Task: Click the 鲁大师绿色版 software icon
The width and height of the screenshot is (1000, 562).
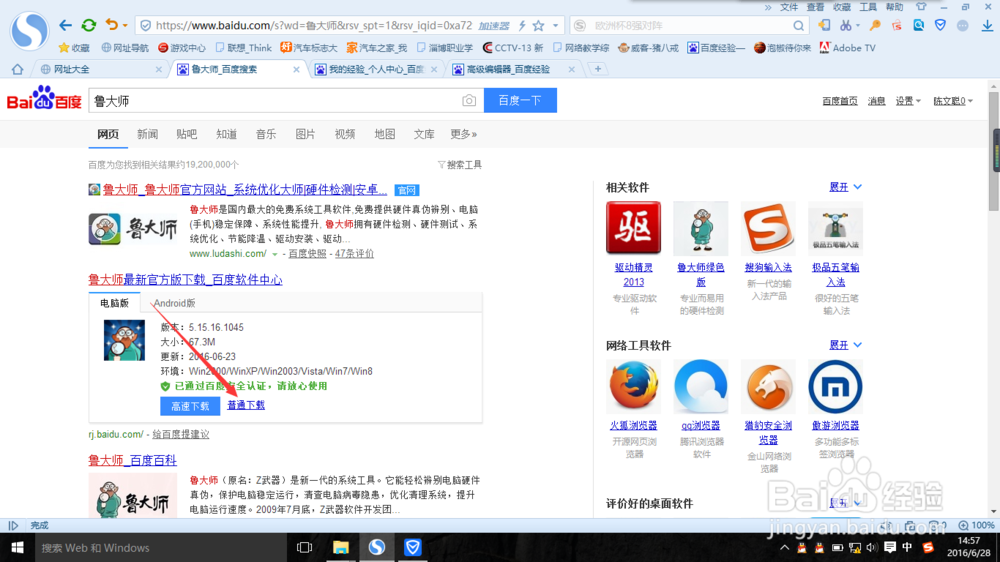Action: 701,228
